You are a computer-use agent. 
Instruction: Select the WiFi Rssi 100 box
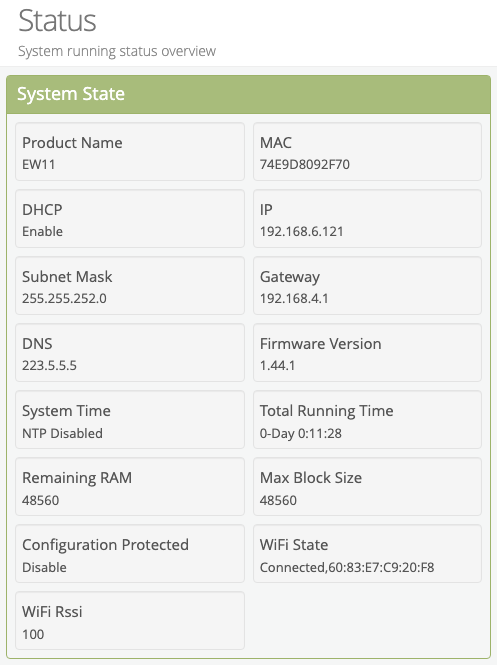[130, 620]
